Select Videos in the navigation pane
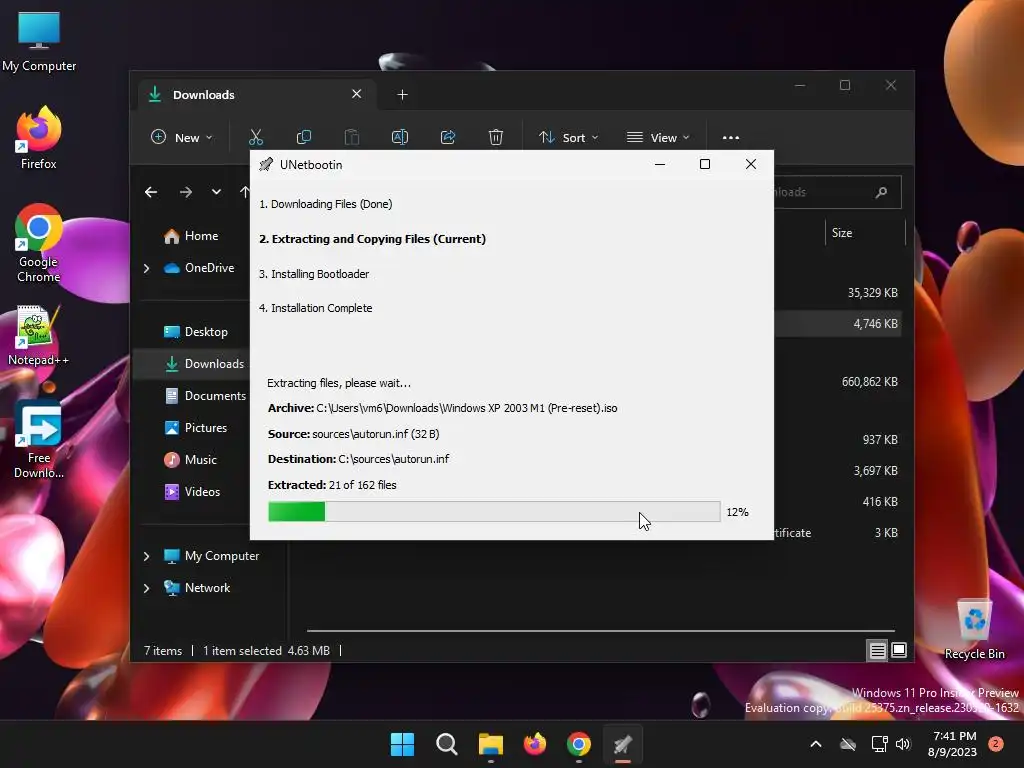The width and height of the screenshot is (1024, 768). pos(192,492)
